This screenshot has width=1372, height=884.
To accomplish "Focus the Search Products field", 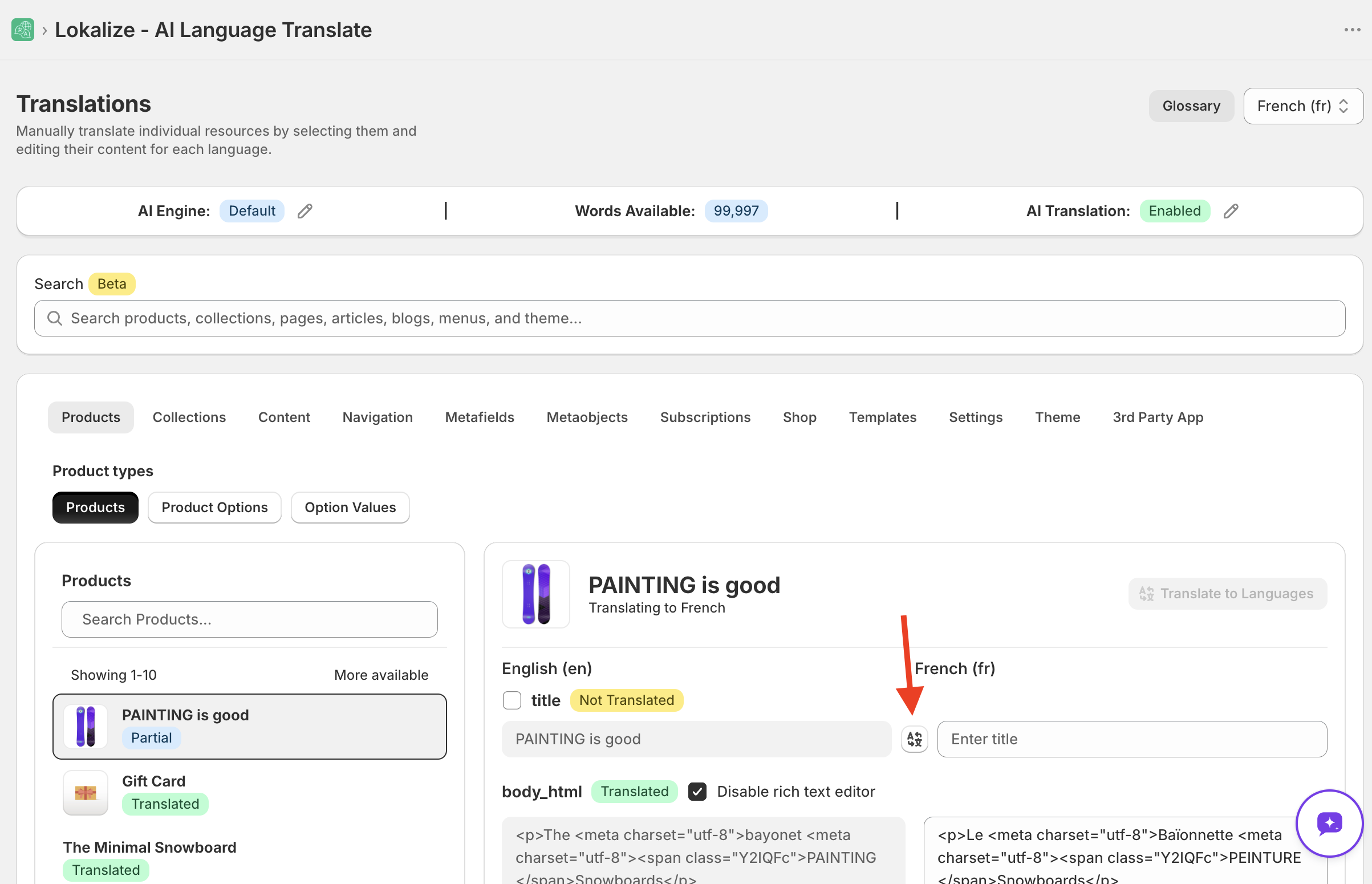I will 250,619.
